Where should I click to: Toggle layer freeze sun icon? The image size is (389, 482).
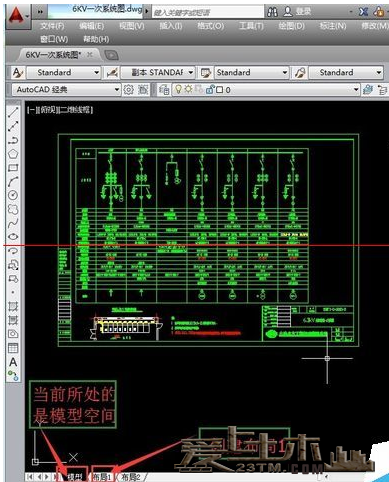click(x=188, y=89)
